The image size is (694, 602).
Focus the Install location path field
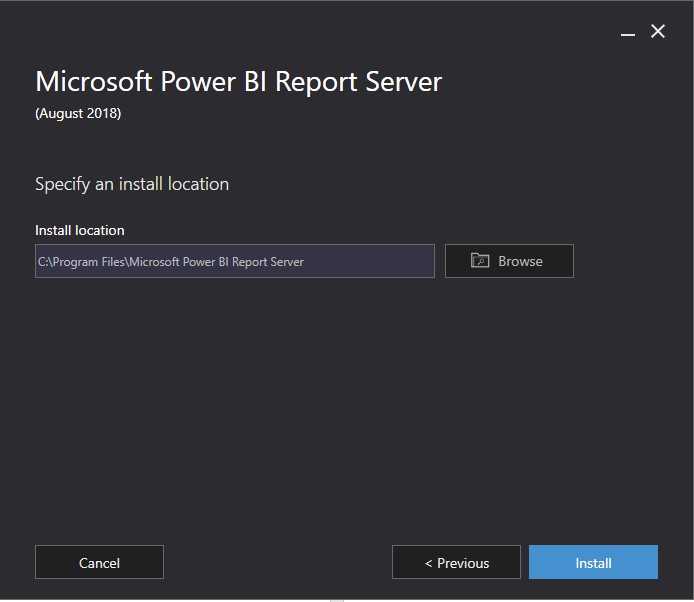pyautogui.click(x=235, y=261)
